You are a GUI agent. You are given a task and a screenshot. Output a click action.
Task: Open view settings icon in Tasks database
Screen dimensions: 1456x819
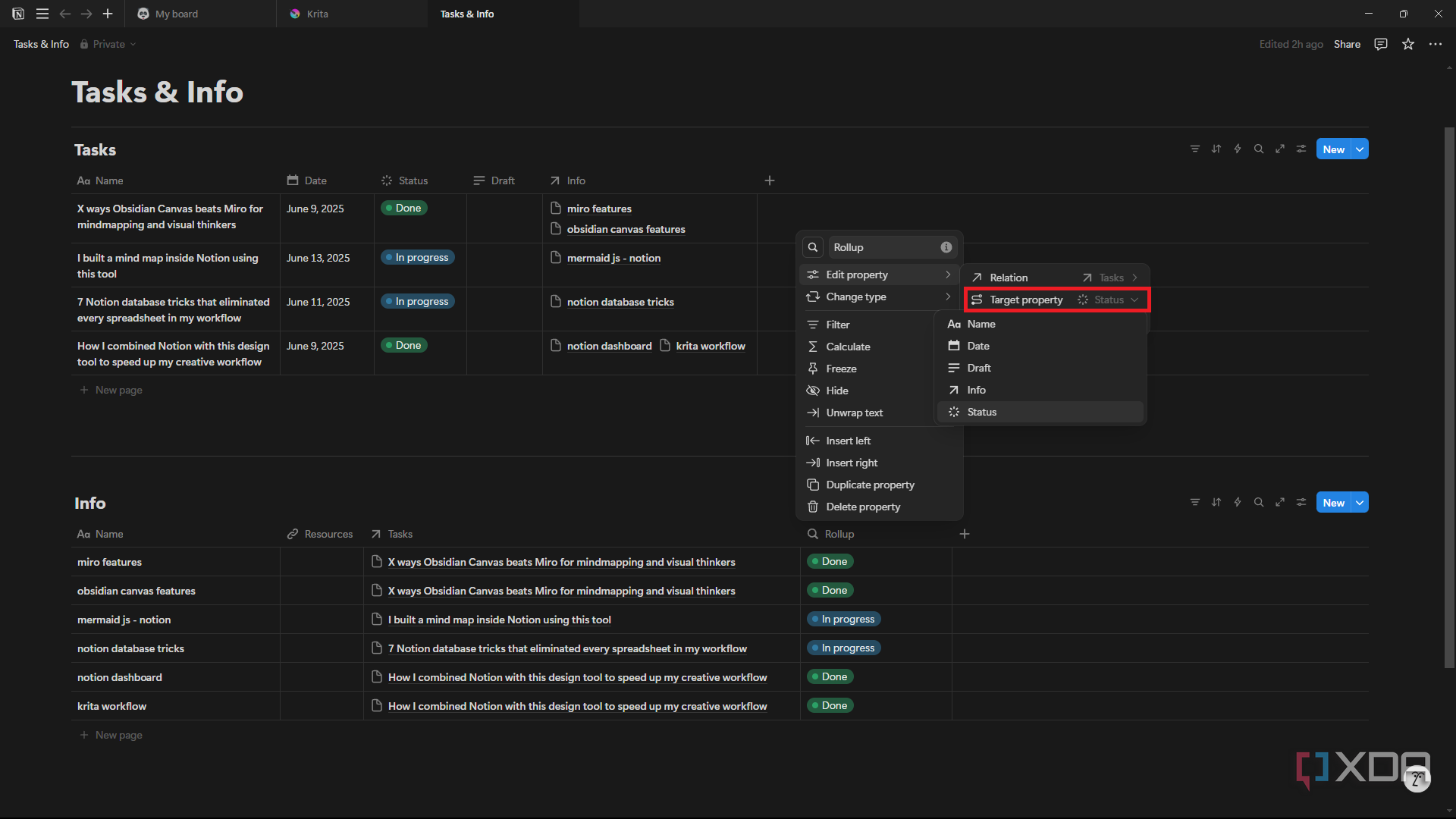pos(1301,149)
